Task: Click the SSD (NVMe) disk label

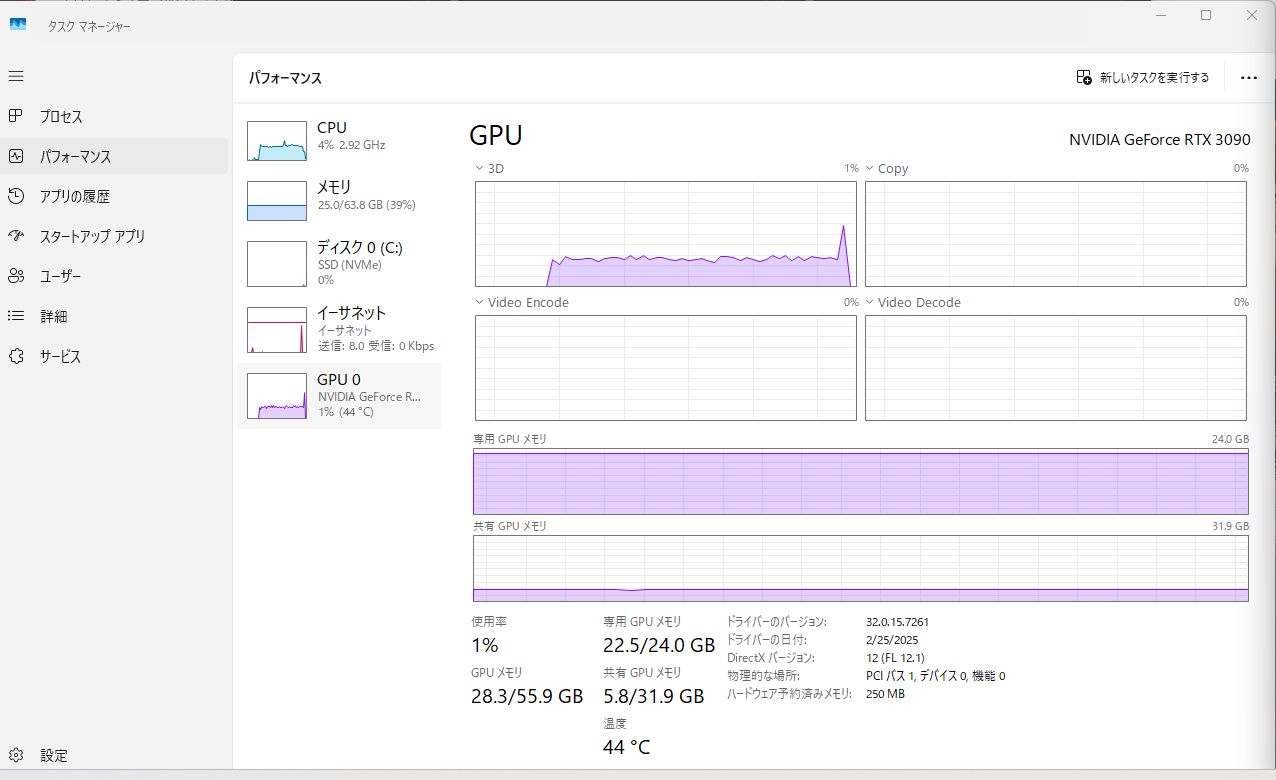Action: (349, 265)
